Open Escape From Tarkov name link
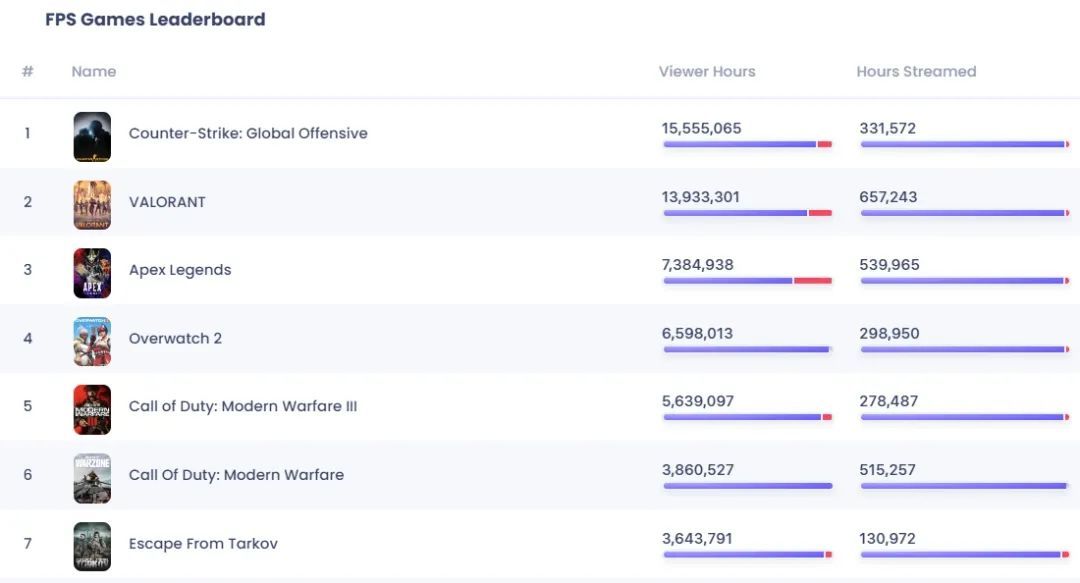The width and height of the screenshot is (1080, 583). coord(203,544)
